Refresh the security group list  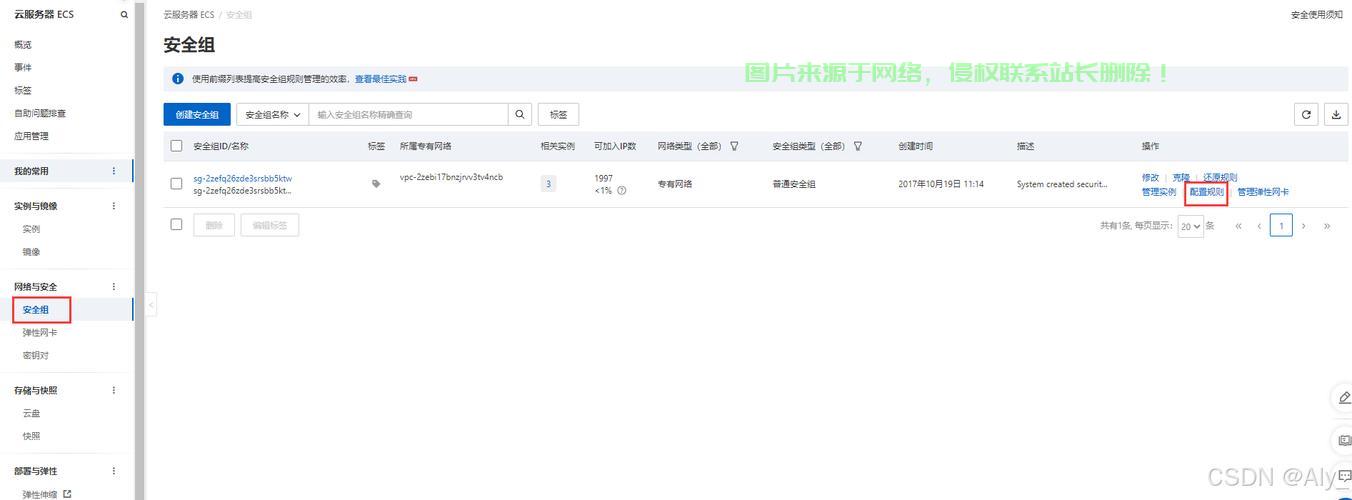point(1305,114)
